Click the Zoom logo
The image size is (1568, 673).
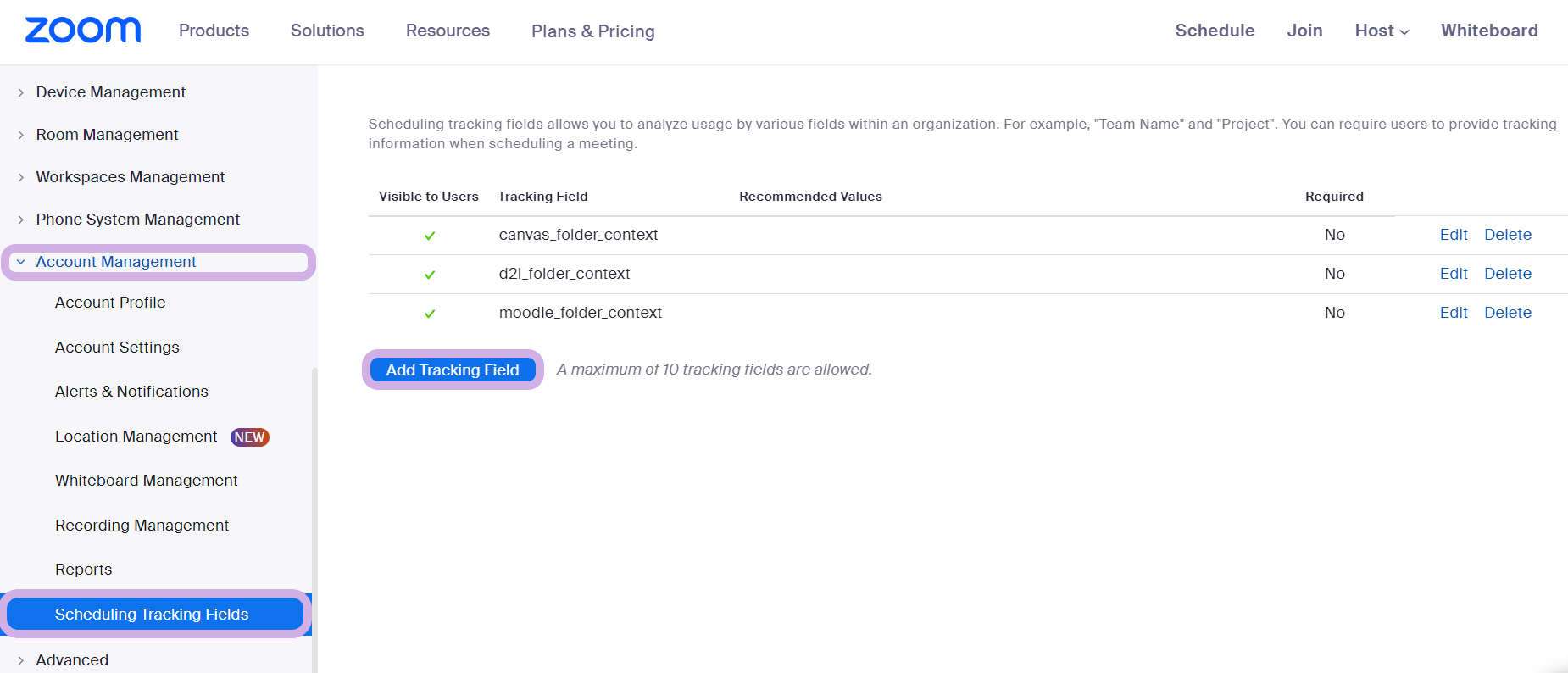(x=83, y=31)
